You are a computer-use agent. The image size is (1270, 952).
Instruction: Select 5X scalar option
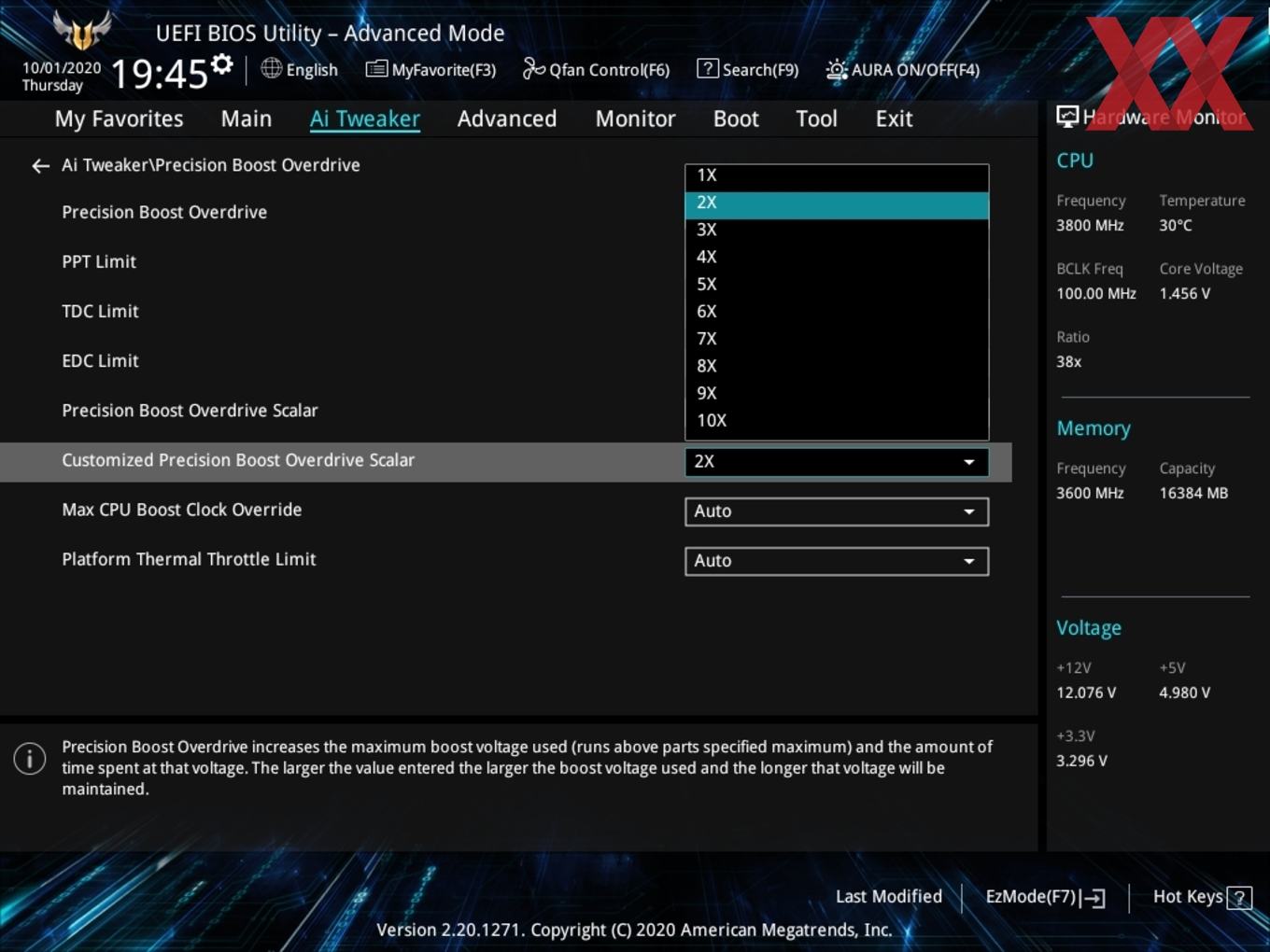[837, 284]
